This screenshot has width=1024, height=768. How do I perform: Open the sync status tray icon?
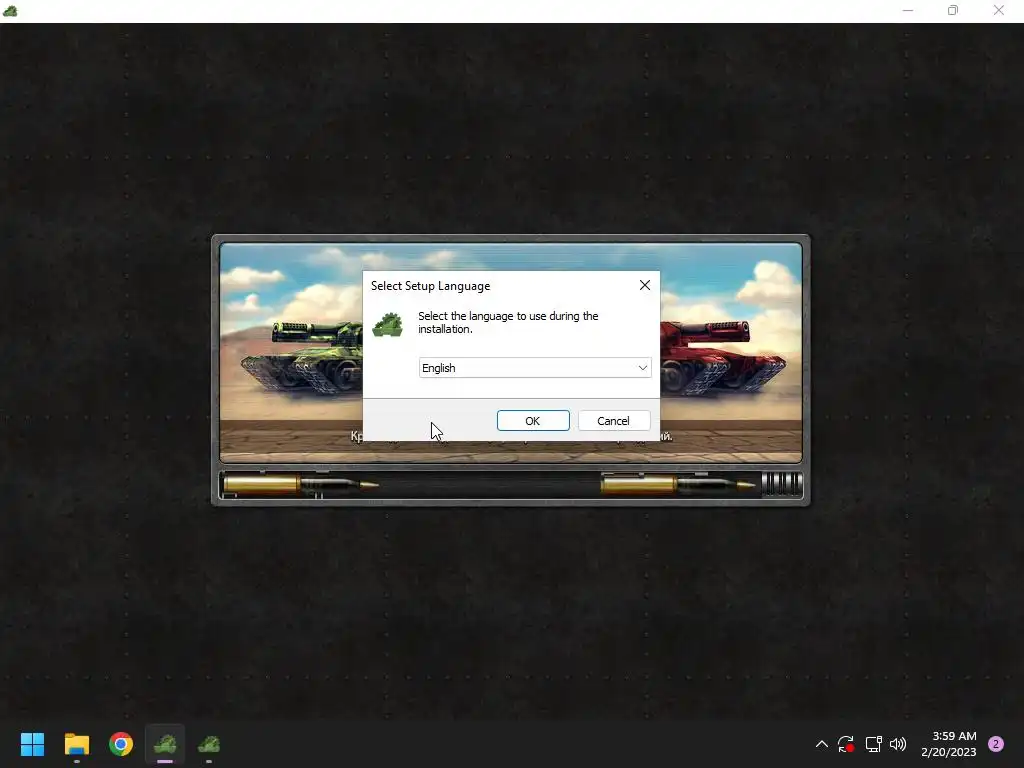pos(846,744)
